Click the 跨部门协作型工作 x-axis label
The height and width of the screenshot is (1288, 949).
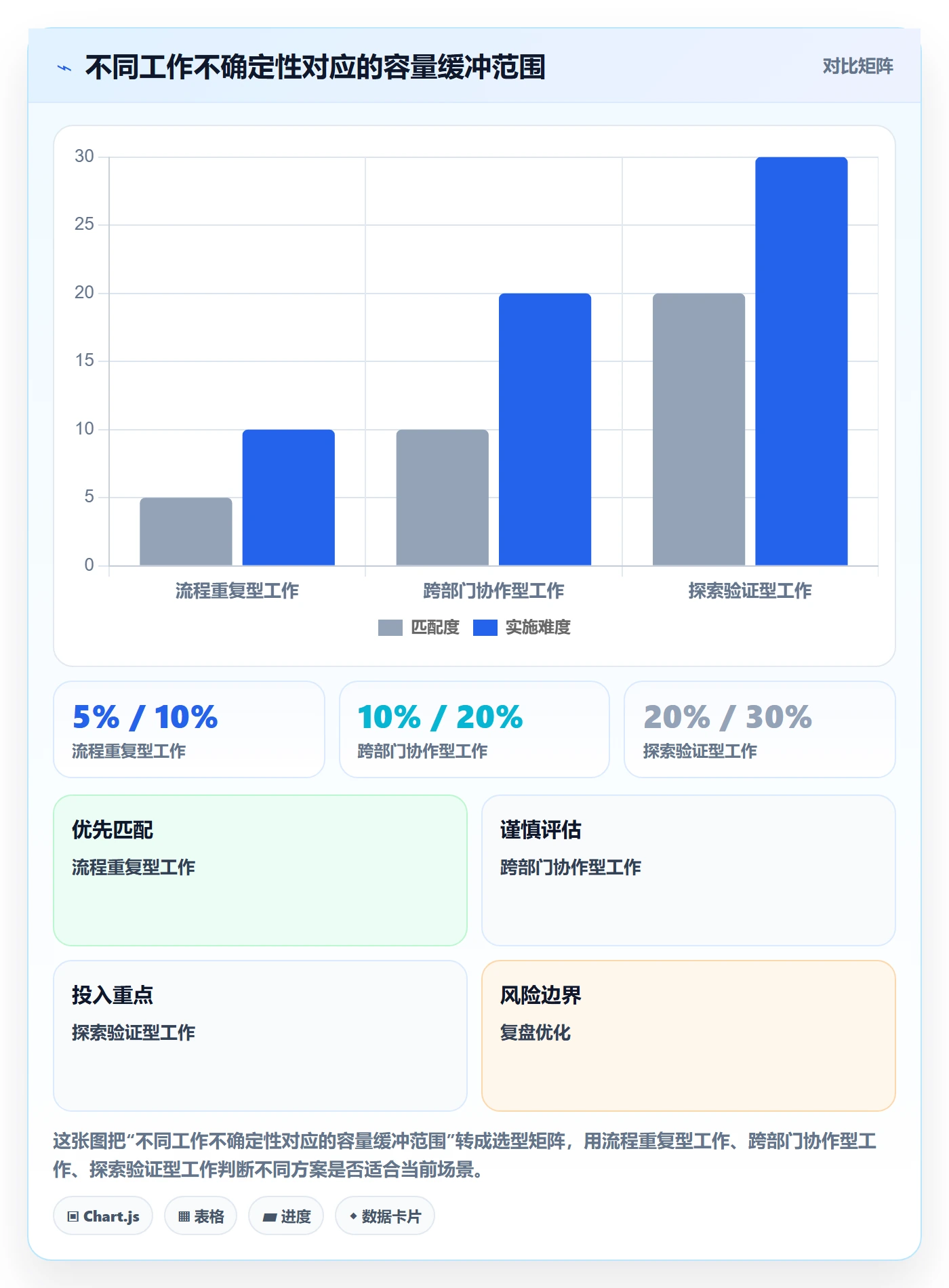(x=493, y=591)
